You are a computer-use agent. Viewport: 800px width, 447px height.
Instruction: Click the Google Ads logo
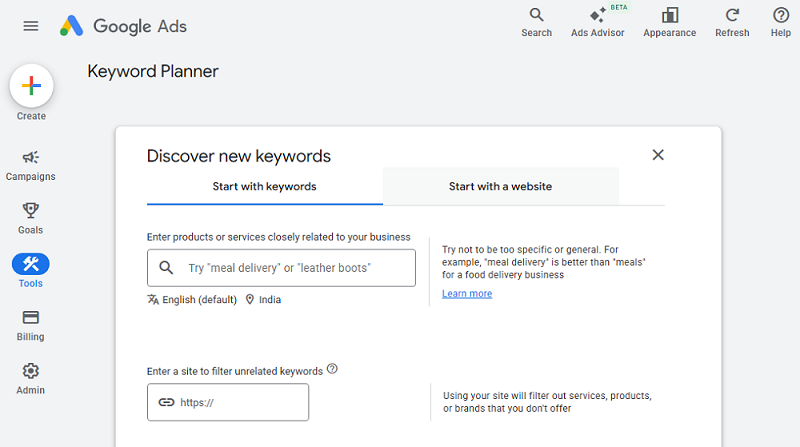[x=123, y=26]
